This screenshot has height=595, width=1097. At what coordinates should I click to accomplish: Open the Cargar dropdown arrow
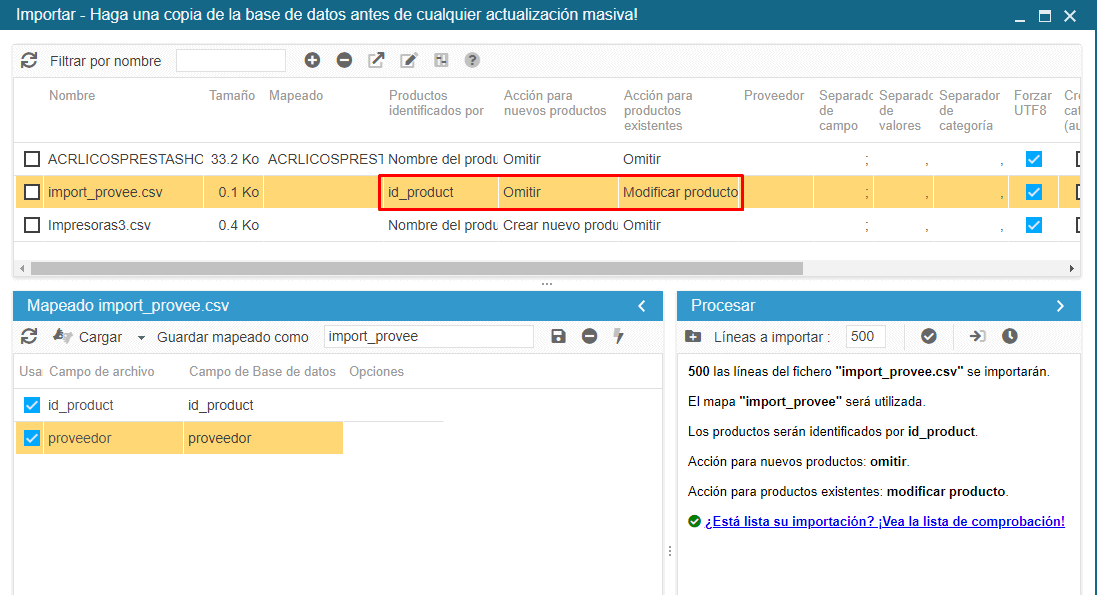[141, 337]
